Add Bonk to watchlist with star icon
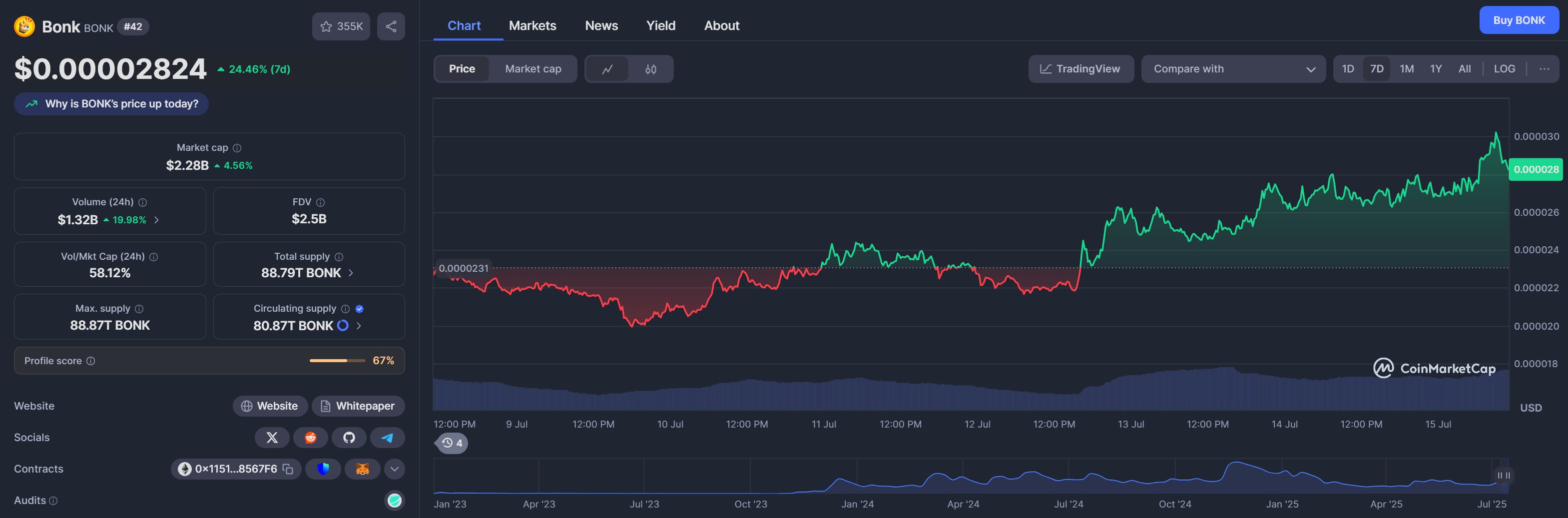This screenshot has height=518, width=1568. [x=341, y=26]
